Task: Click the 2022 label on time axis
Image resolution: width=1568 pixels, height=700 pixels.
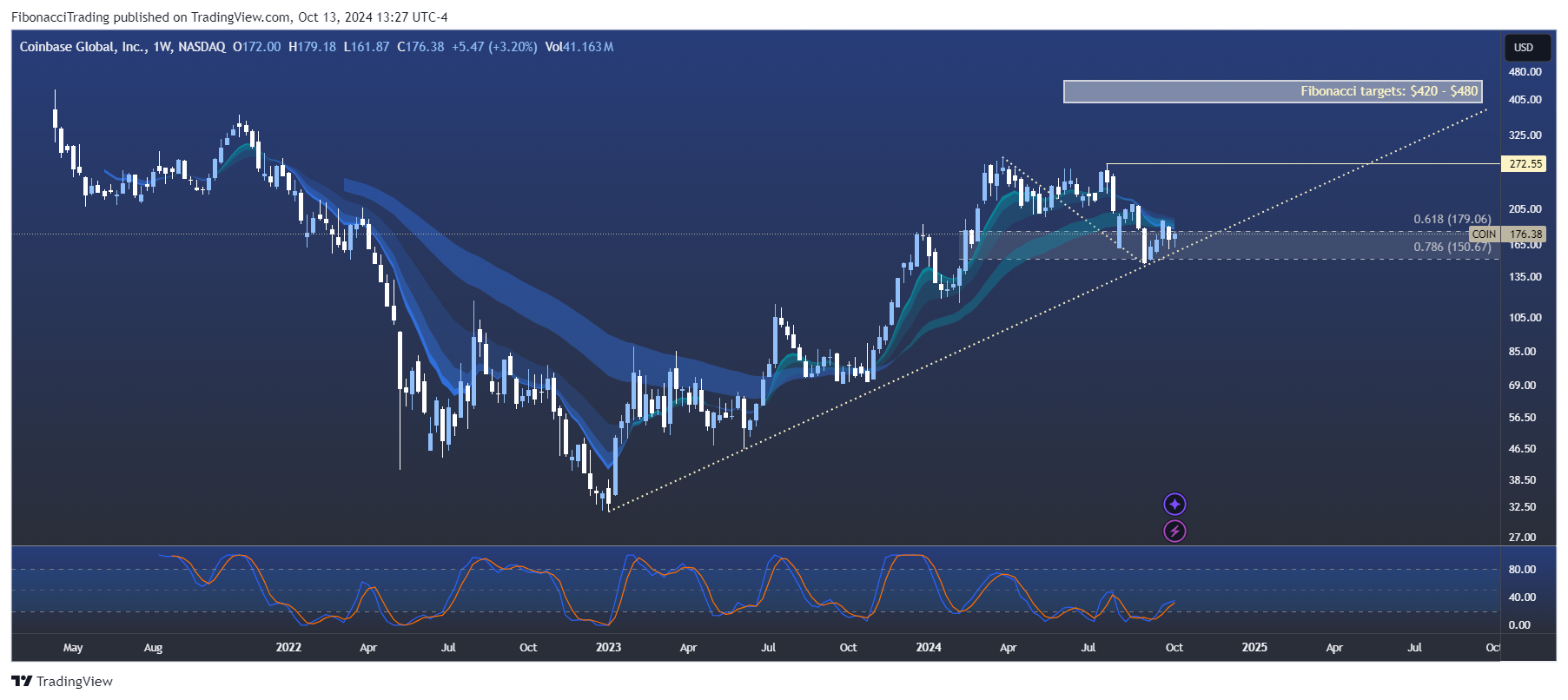Action: (x=288, y=648)
